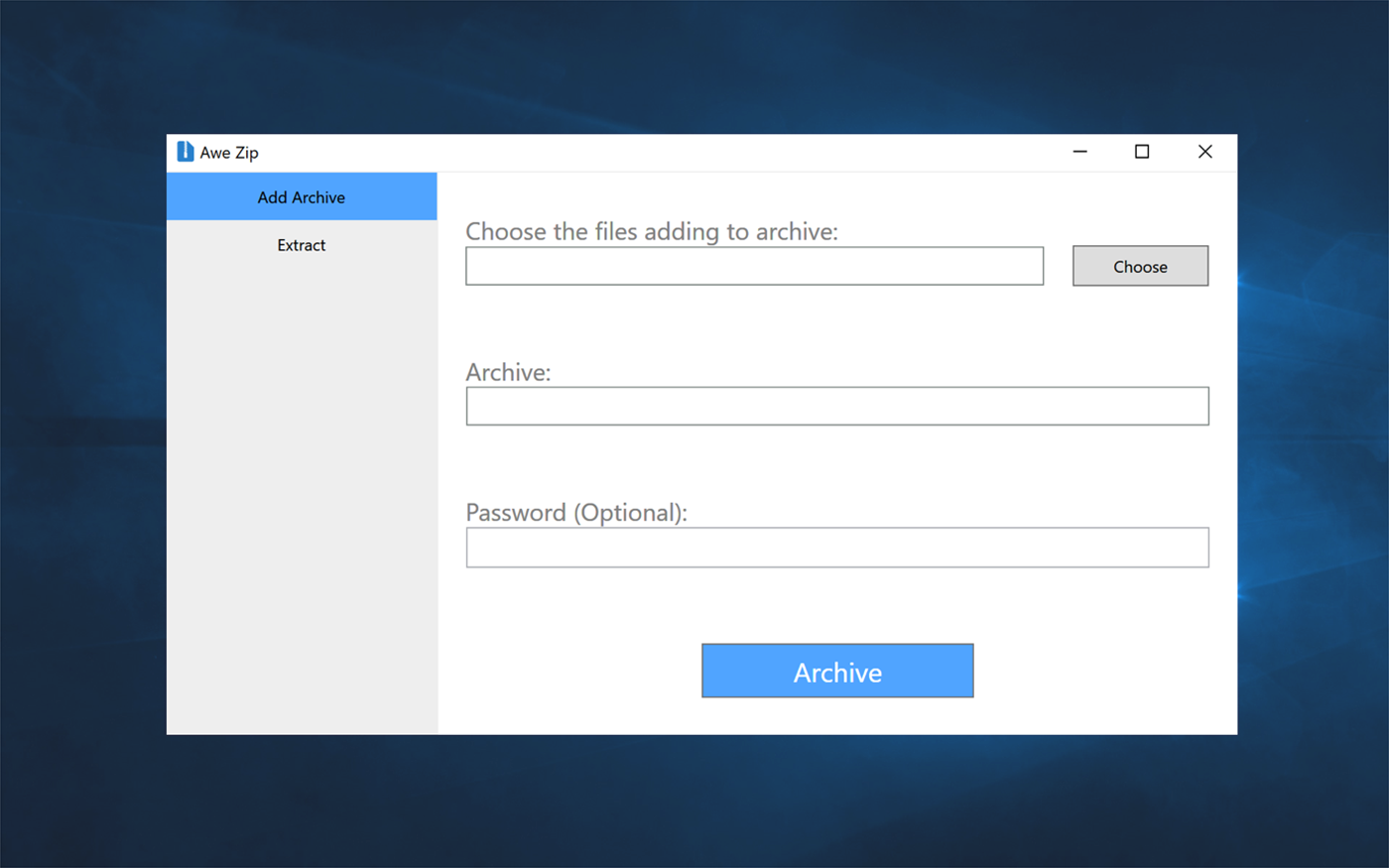
Task: Click the dark blue desktop wallpaper
Action: coord(694,60)
